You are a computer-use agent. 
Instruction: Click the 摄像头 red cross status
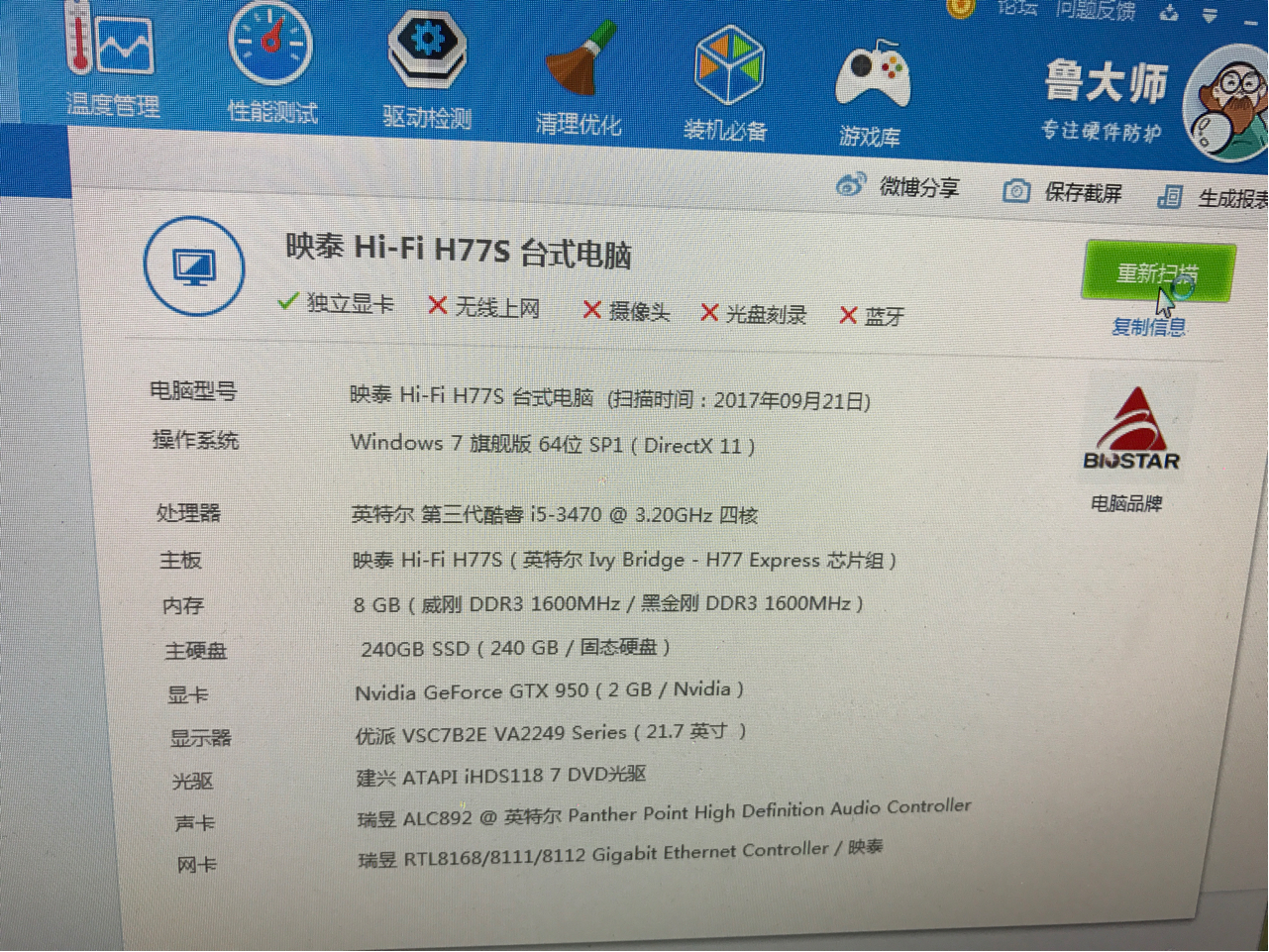pyautogui.click(x=626, y=311)
